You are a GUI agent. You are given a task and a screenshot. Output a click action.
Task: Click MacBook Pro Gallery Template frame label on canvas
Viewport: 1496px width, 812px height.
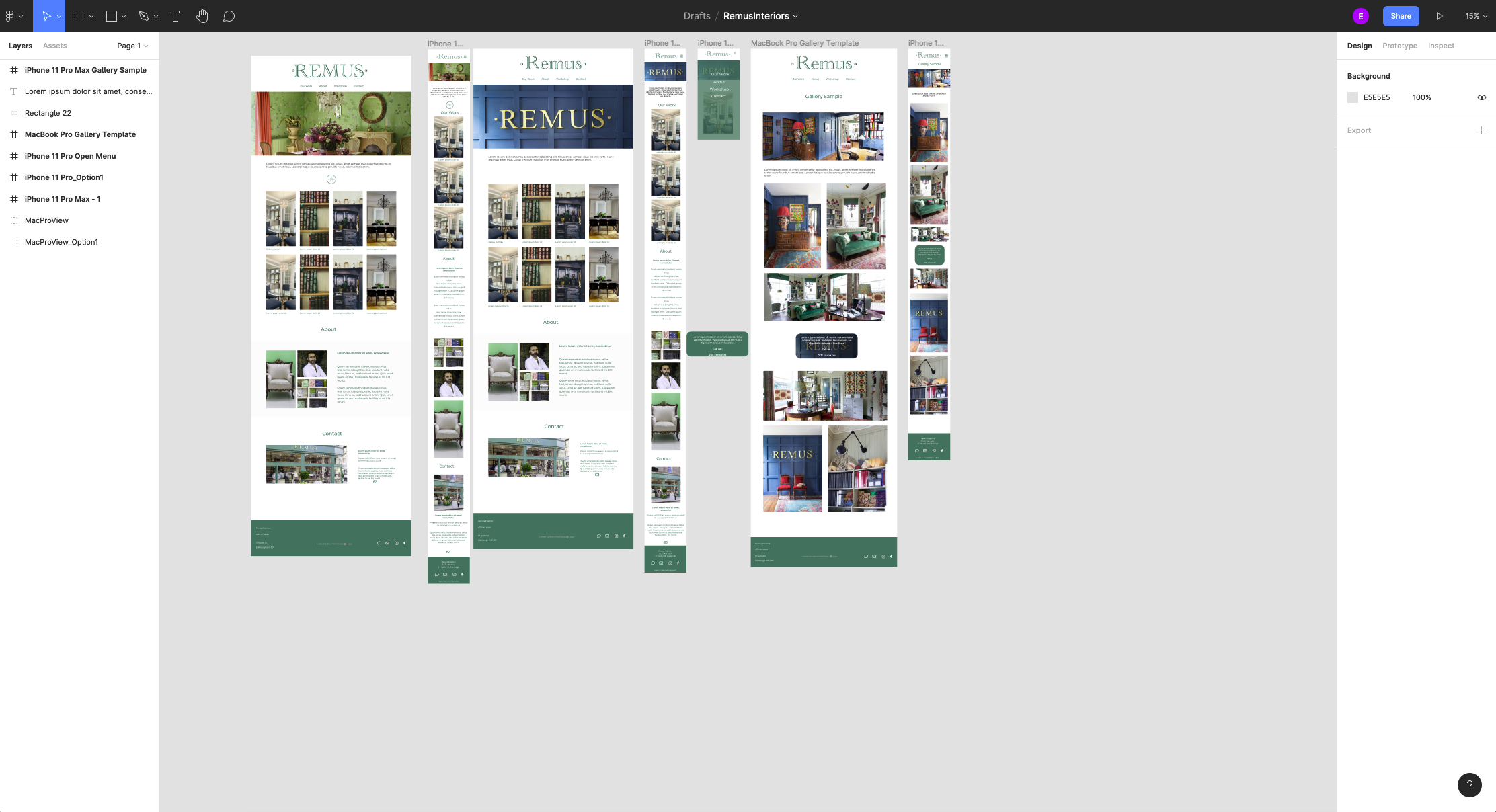804,43
